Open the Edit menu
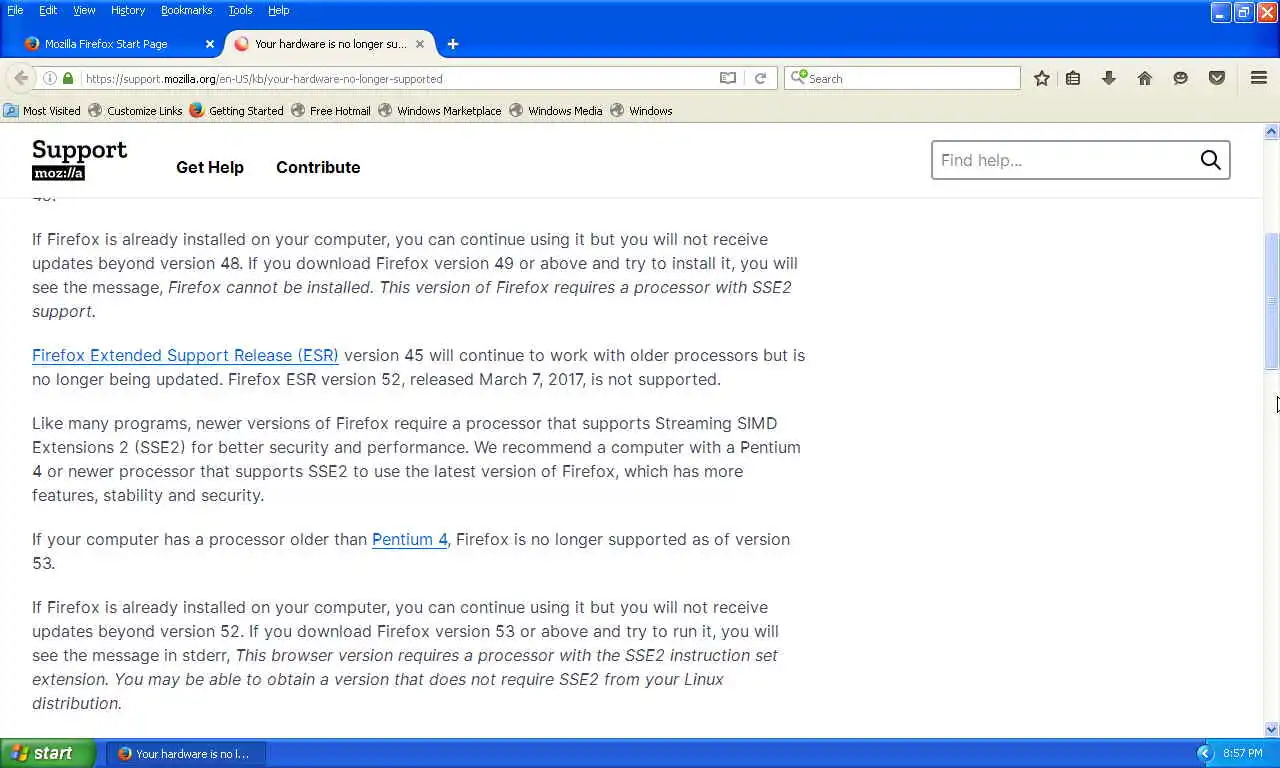This screenshot has width=1280, height=768. tap(48, 10)
